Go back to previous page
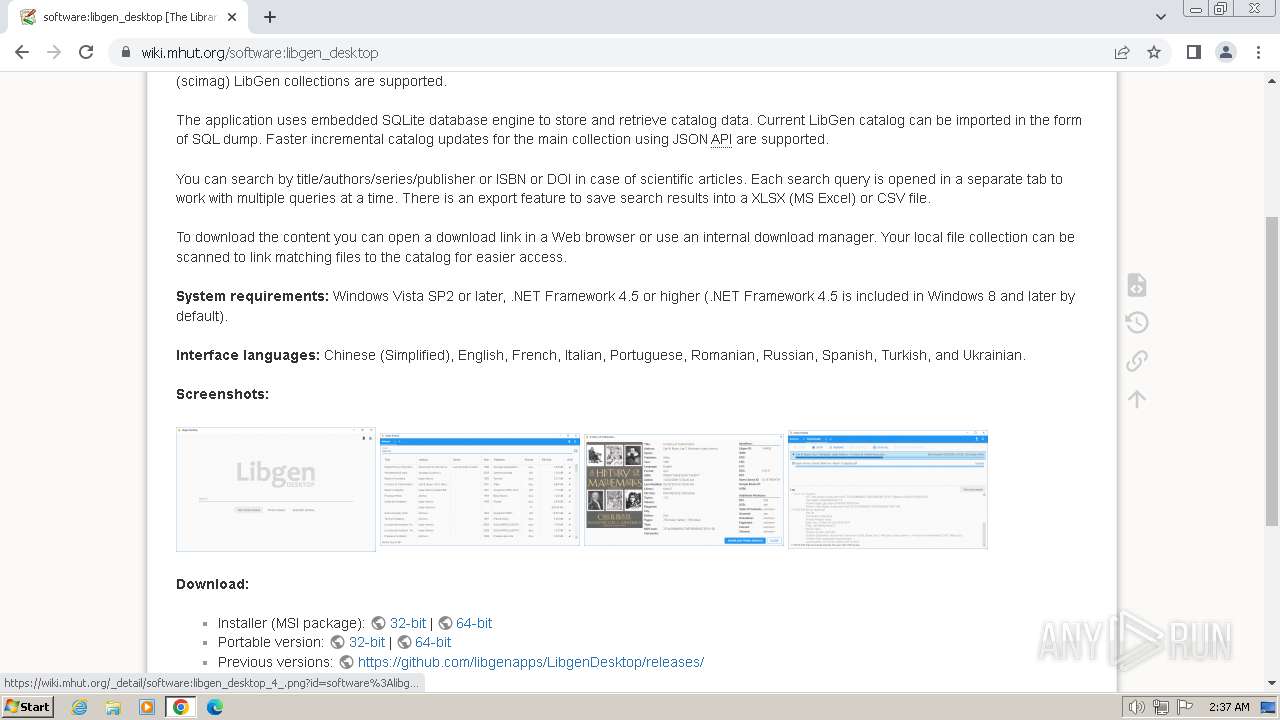 click(x=22, y=52)
